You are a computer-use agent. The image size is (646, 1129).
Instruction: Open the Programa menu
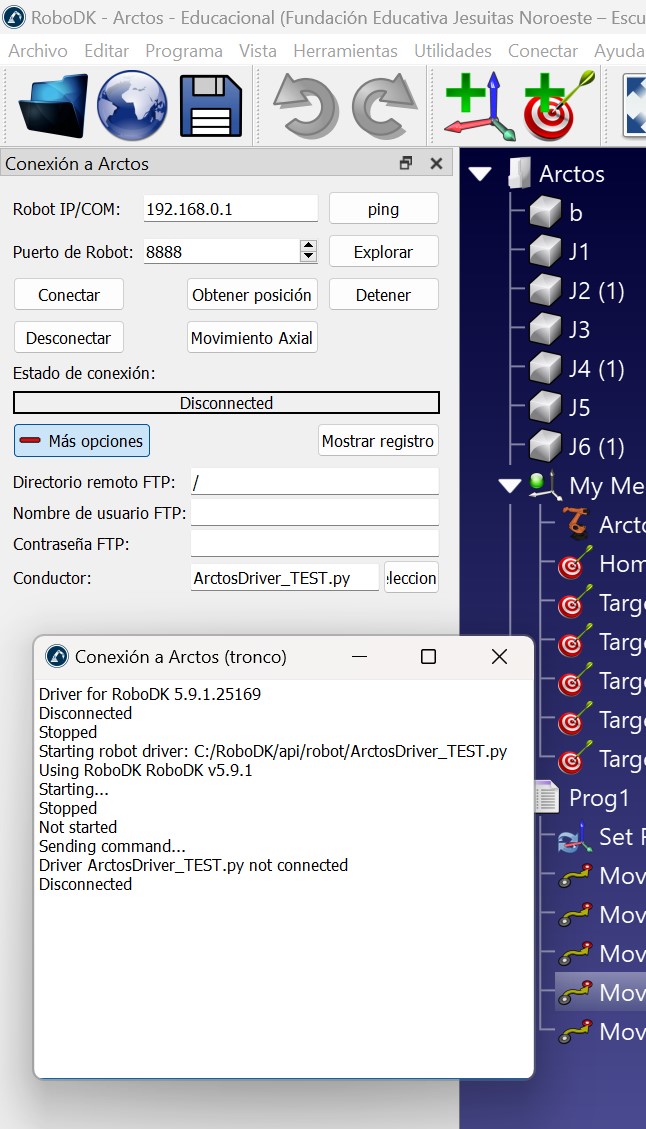coord(184,51)
